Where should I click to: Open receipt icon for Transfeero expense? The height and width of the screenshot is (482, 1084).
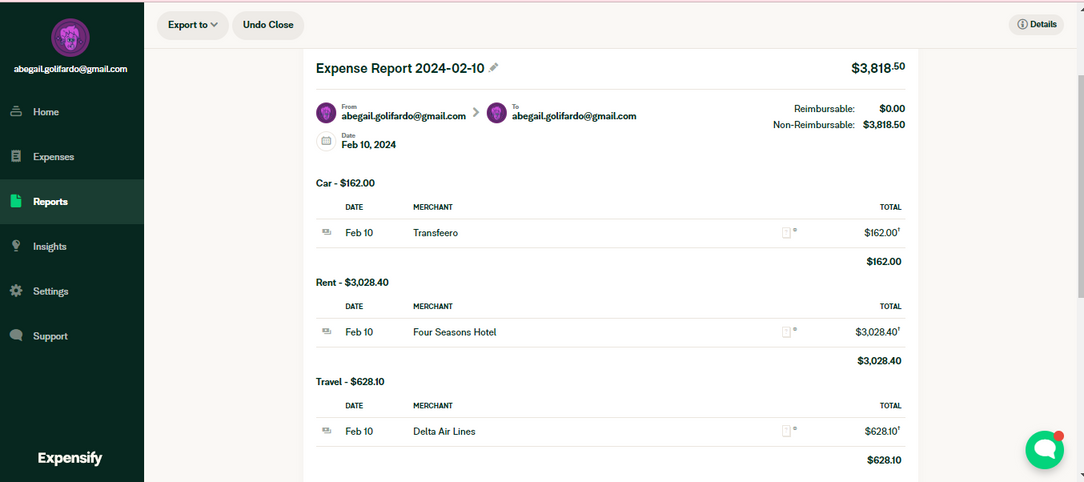point(786,233)
